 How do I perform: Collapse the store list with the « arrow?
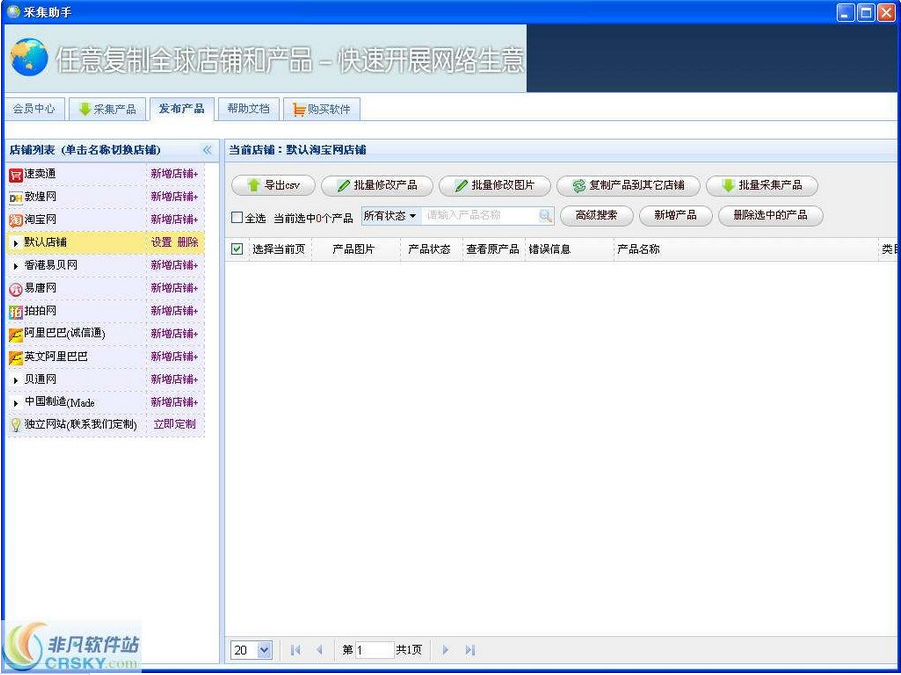click(207, 149)
